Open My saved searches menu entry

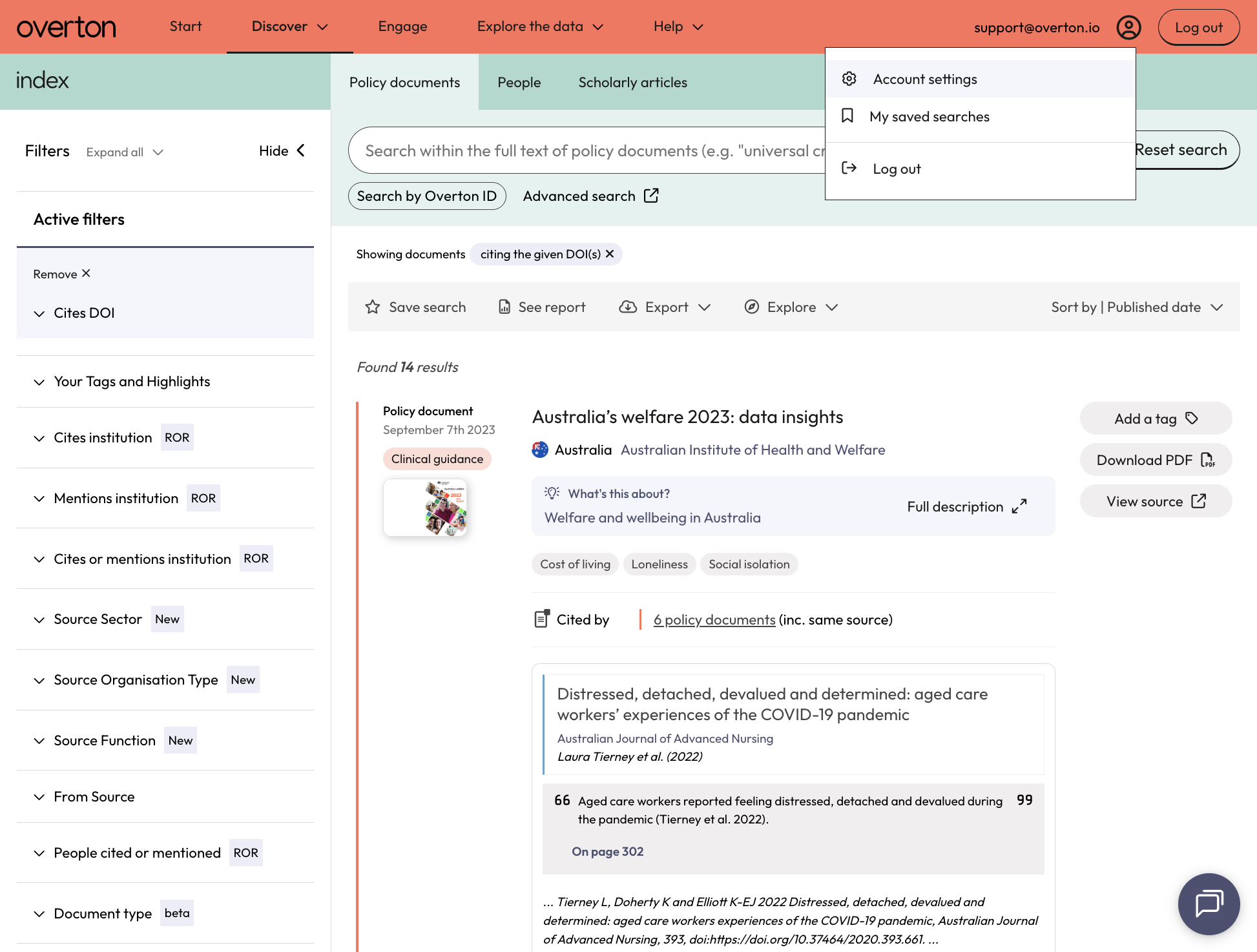980,116
